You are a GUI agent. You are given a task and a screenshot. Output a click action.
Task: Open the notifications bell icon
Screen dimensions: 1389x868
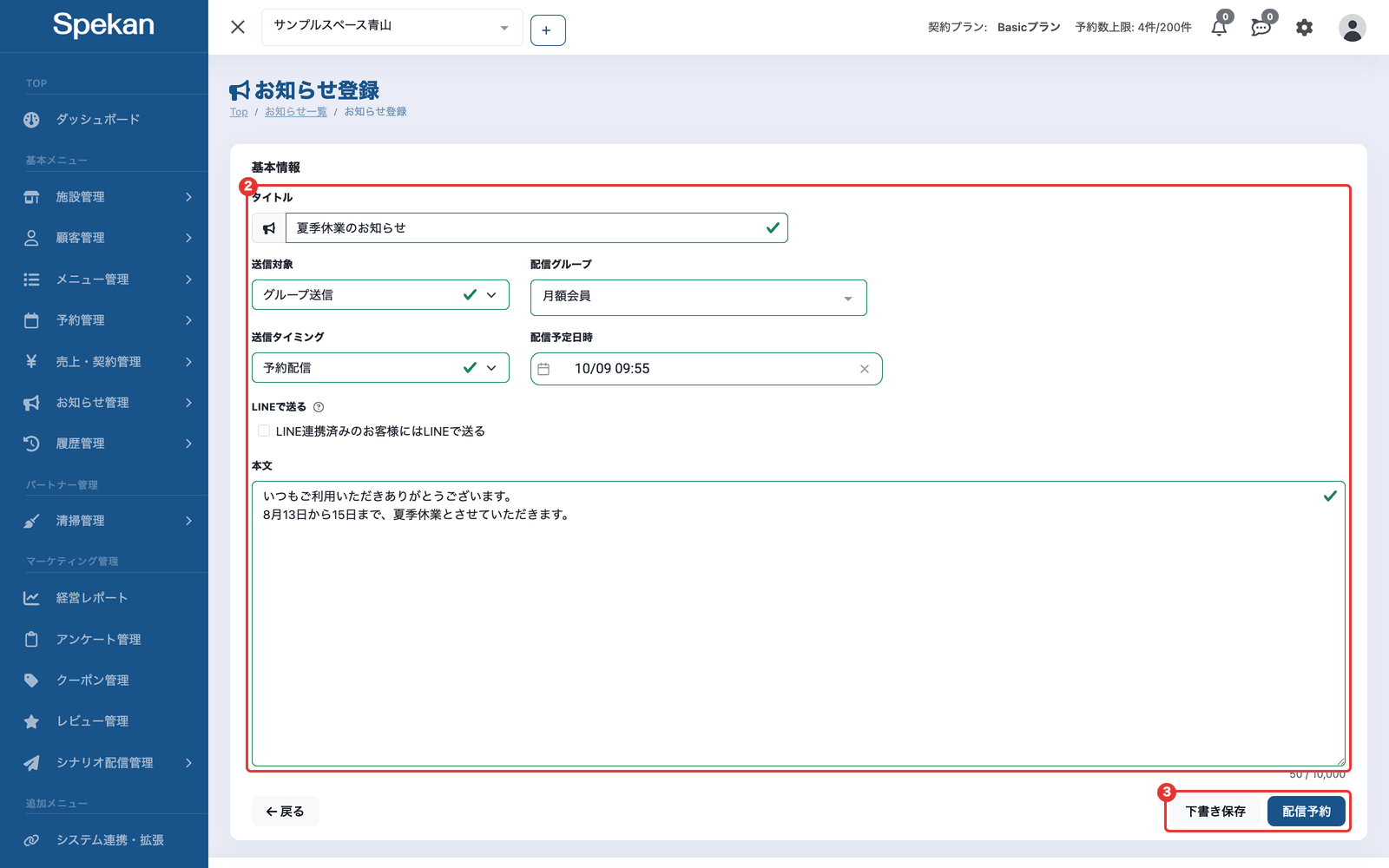tap(1219, 28)
